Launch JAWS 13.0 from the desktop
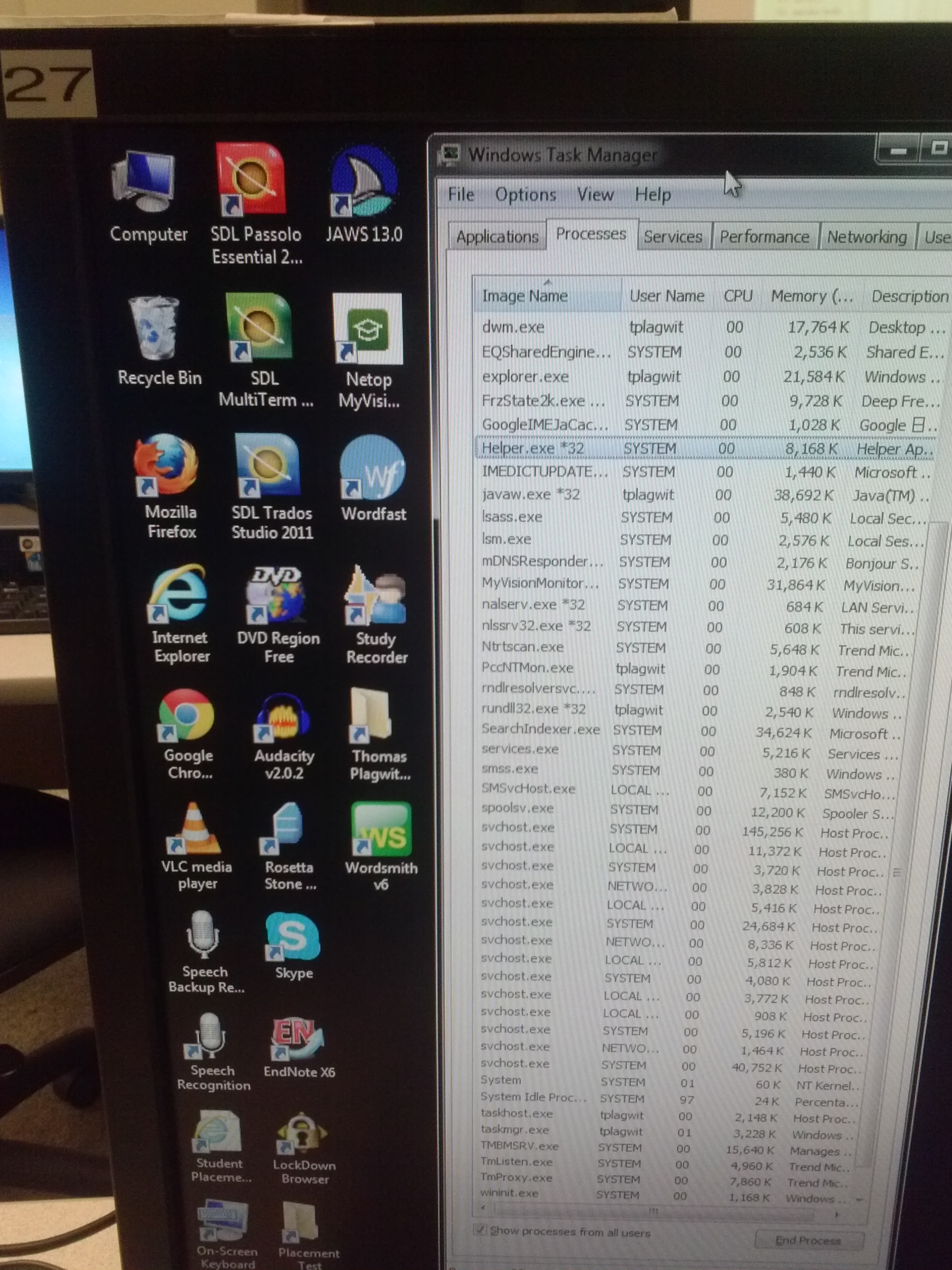The height and width of the screenshot is (1270, 952). pos(364,180)
